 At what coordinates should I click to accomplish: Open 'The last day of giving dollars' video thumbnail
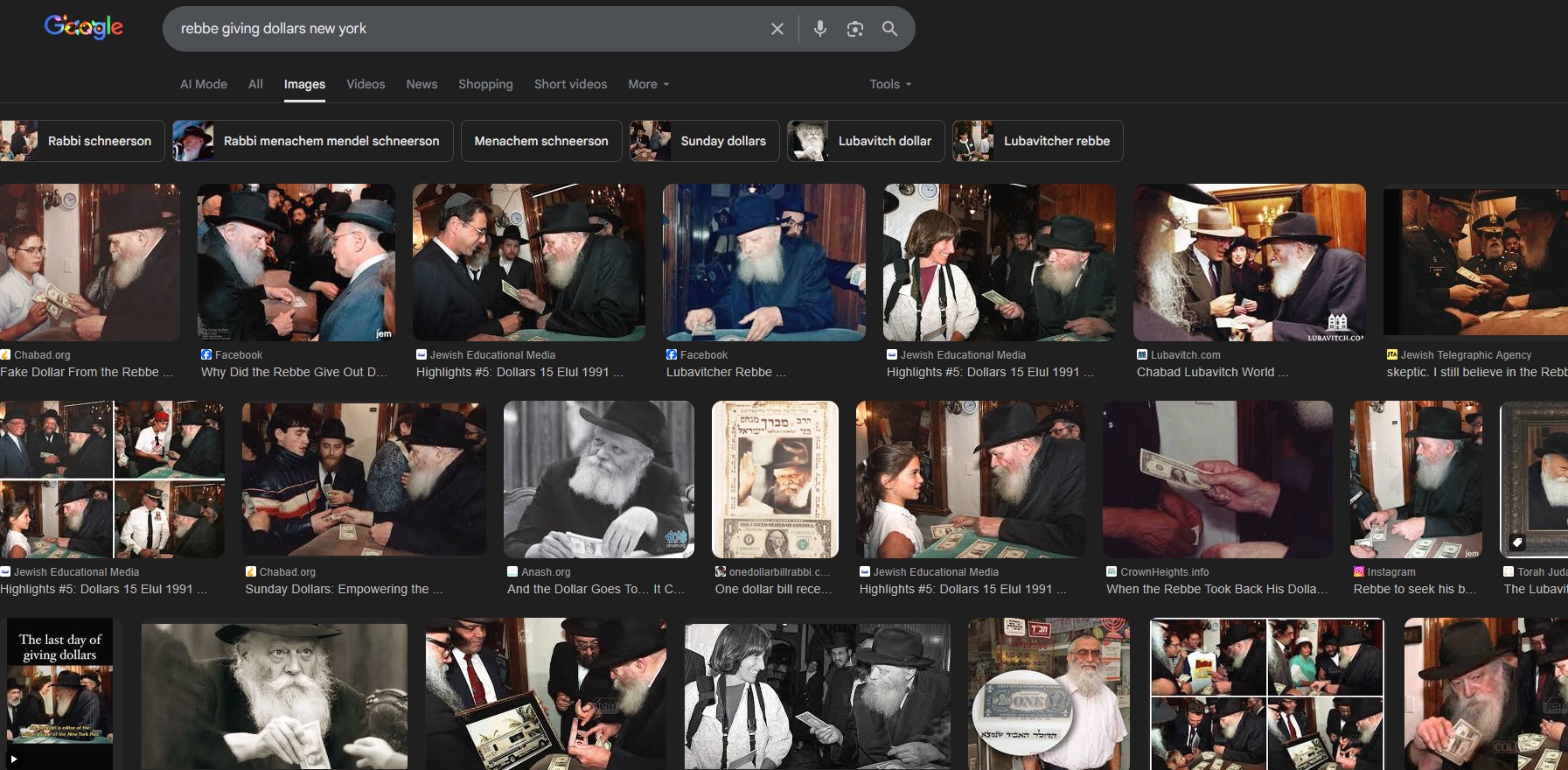pos(60,694)
